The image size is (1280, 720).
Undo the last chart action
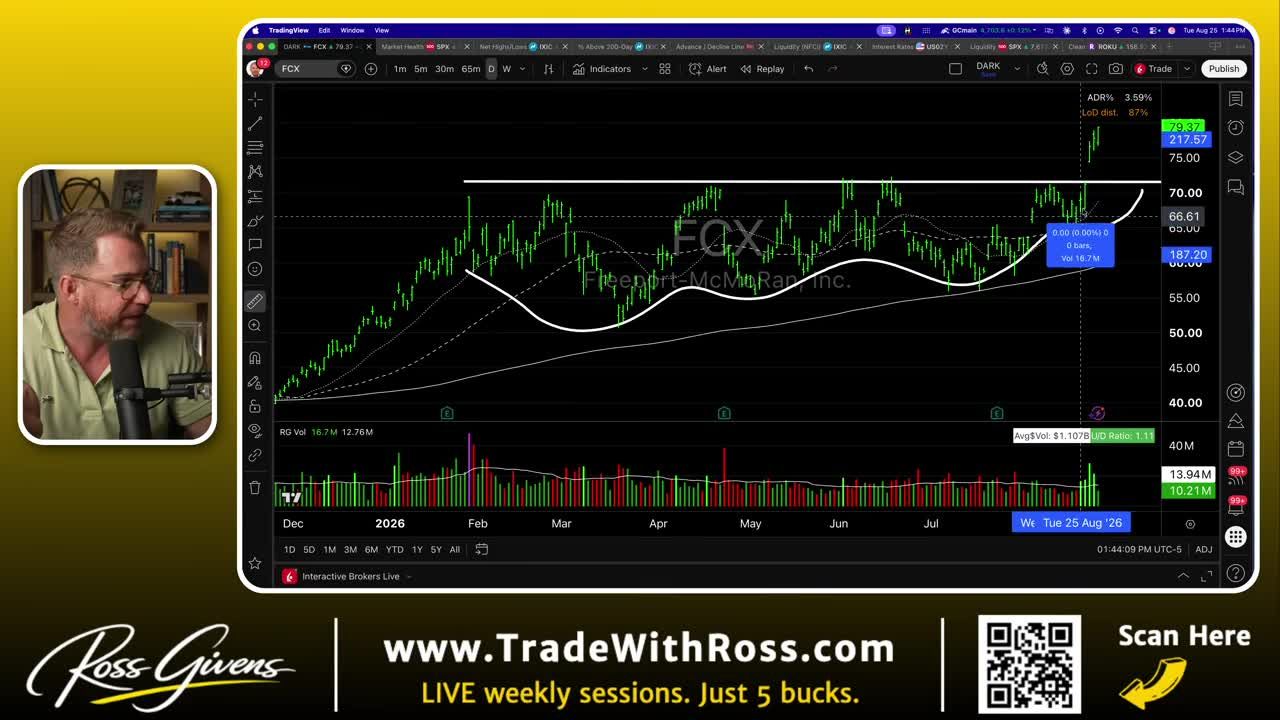pos(808,69)
